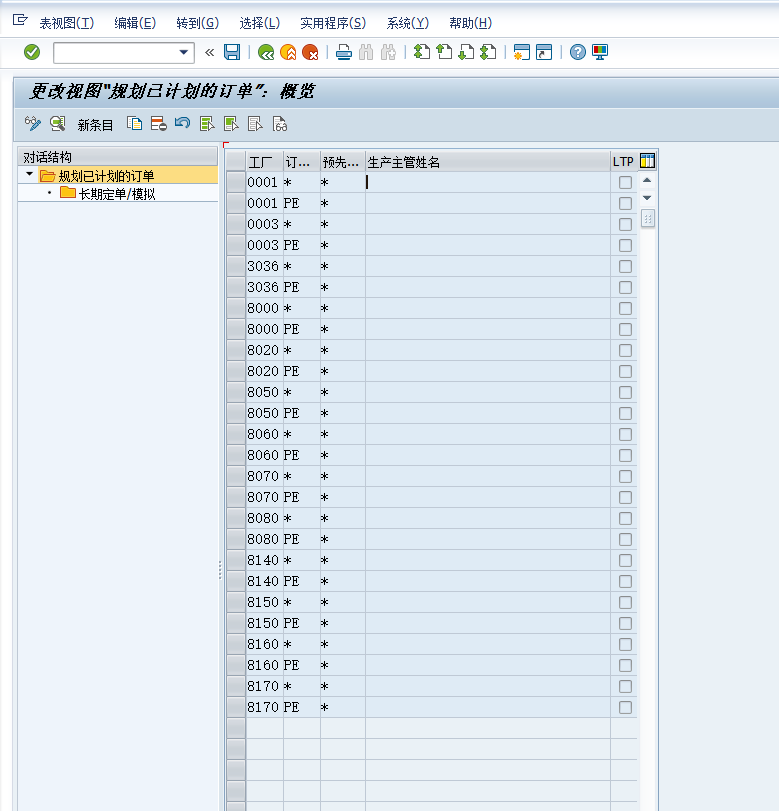779x811 pixels.
Task: Open the 编辑(E) menu
Action: pyautogui.click(x=135, y=23)
